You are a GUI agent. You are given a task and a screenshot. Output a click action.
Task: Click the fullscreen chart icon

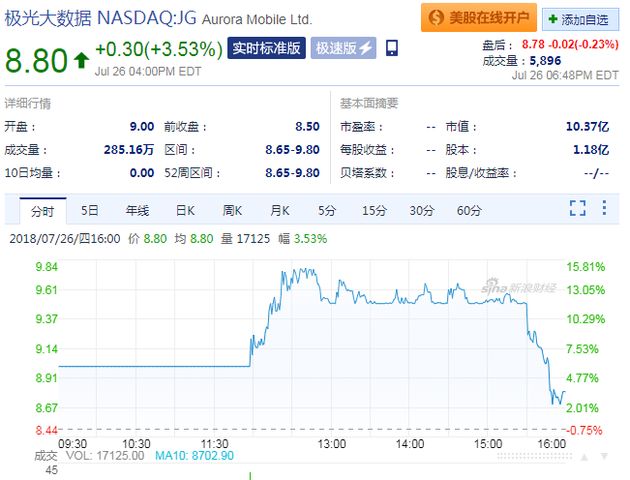pos(577,208)
